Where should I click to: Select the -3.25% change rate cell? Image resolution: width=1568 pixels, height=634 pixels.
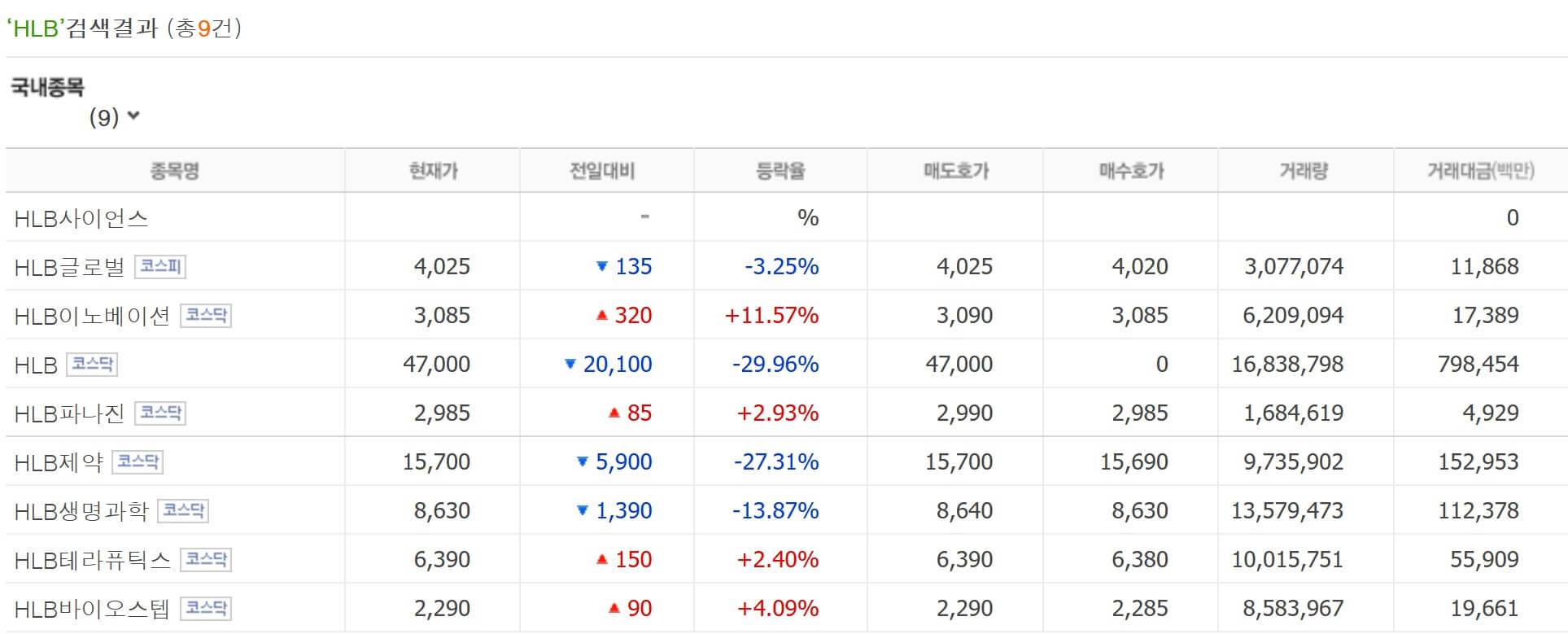coord(781,267)
